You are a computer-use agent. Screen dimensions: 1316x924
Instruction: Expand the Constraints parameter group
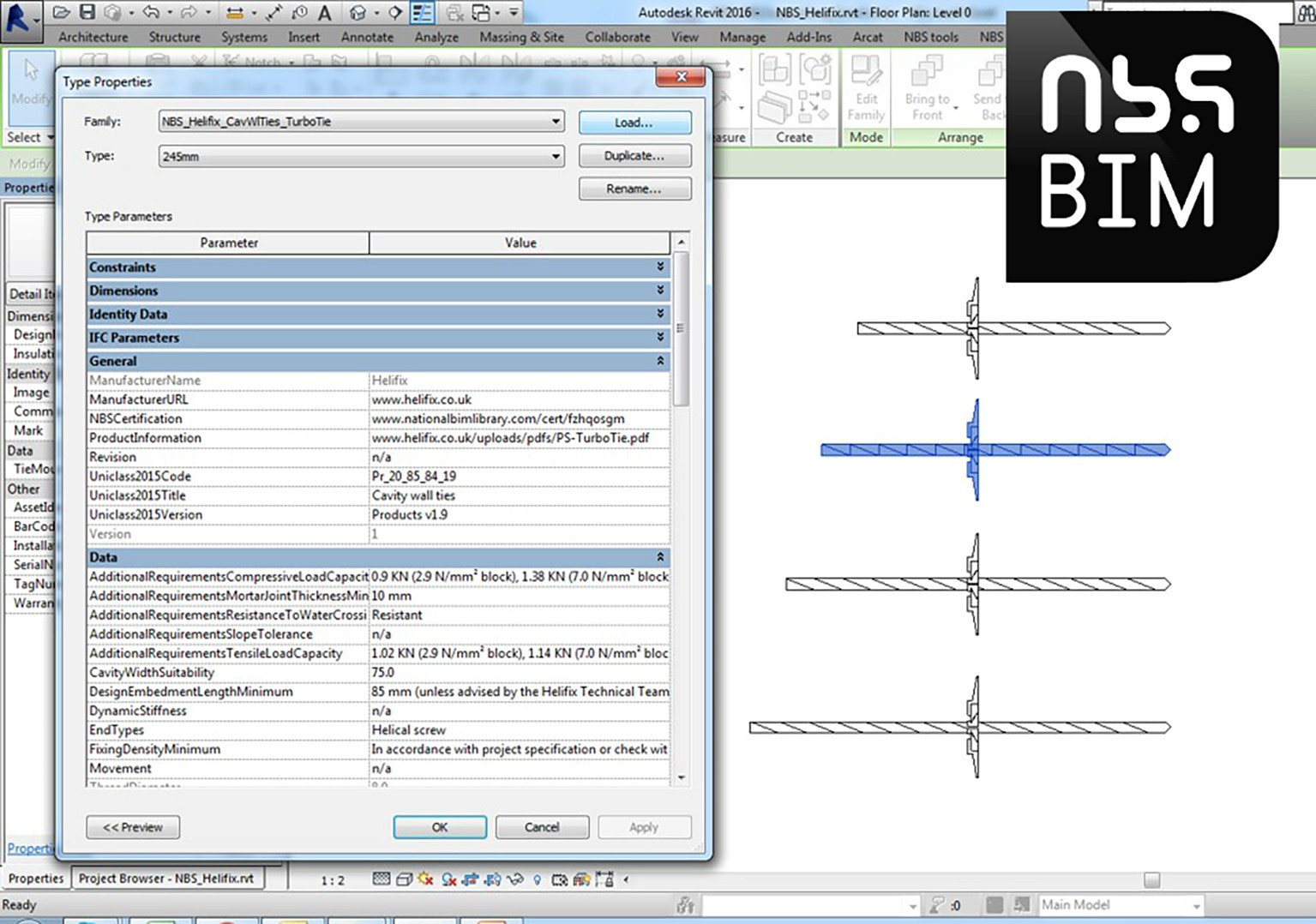point(659,267)
